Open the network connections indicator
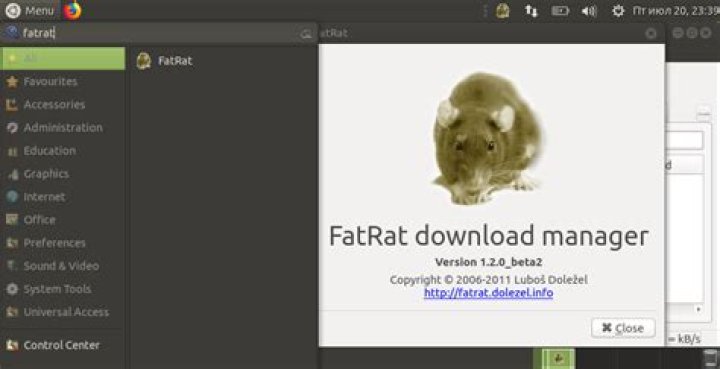720x369 pixels. (x=531, y=10)
